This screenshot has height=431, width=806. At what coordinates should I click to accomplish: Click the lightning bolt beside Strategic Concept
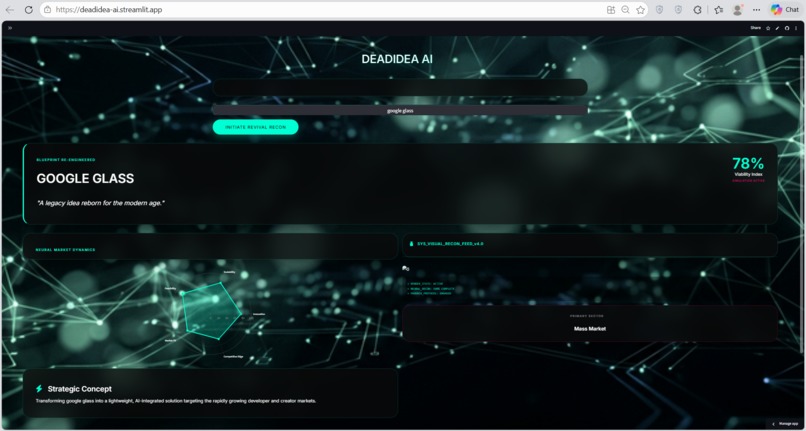[x=39, y=389]
